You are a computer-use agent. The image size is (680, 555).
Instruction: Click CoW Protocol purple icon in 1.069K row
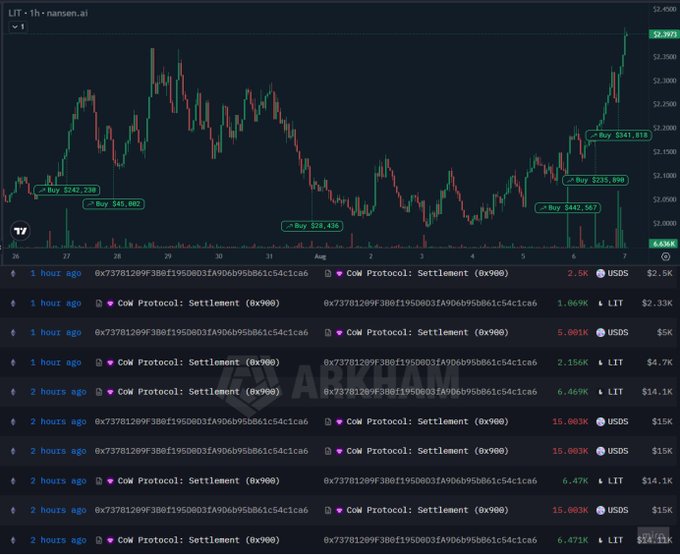pyautogui.click(x=110, y=304)
